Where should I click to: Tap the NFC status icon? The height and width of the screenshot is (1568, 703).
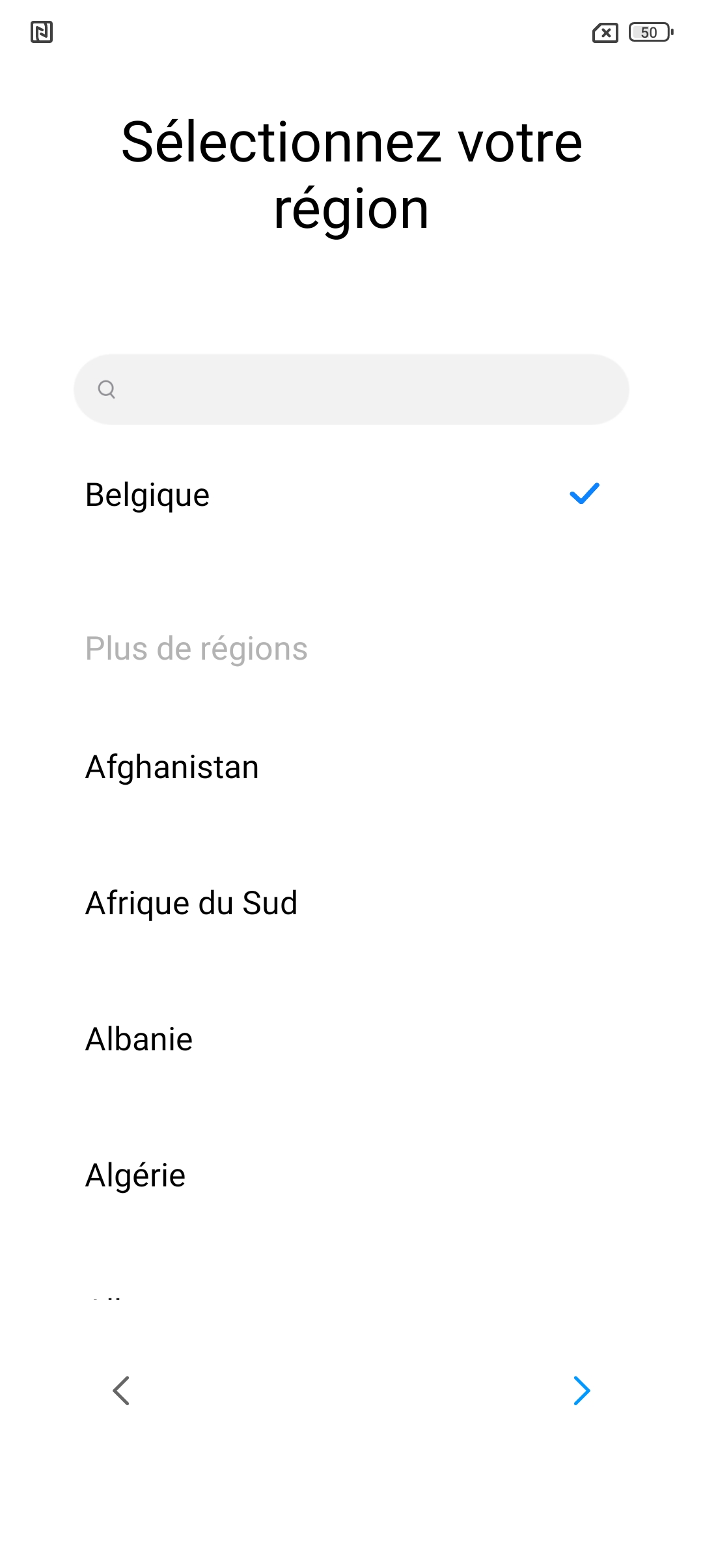click(x=42, y=32)
